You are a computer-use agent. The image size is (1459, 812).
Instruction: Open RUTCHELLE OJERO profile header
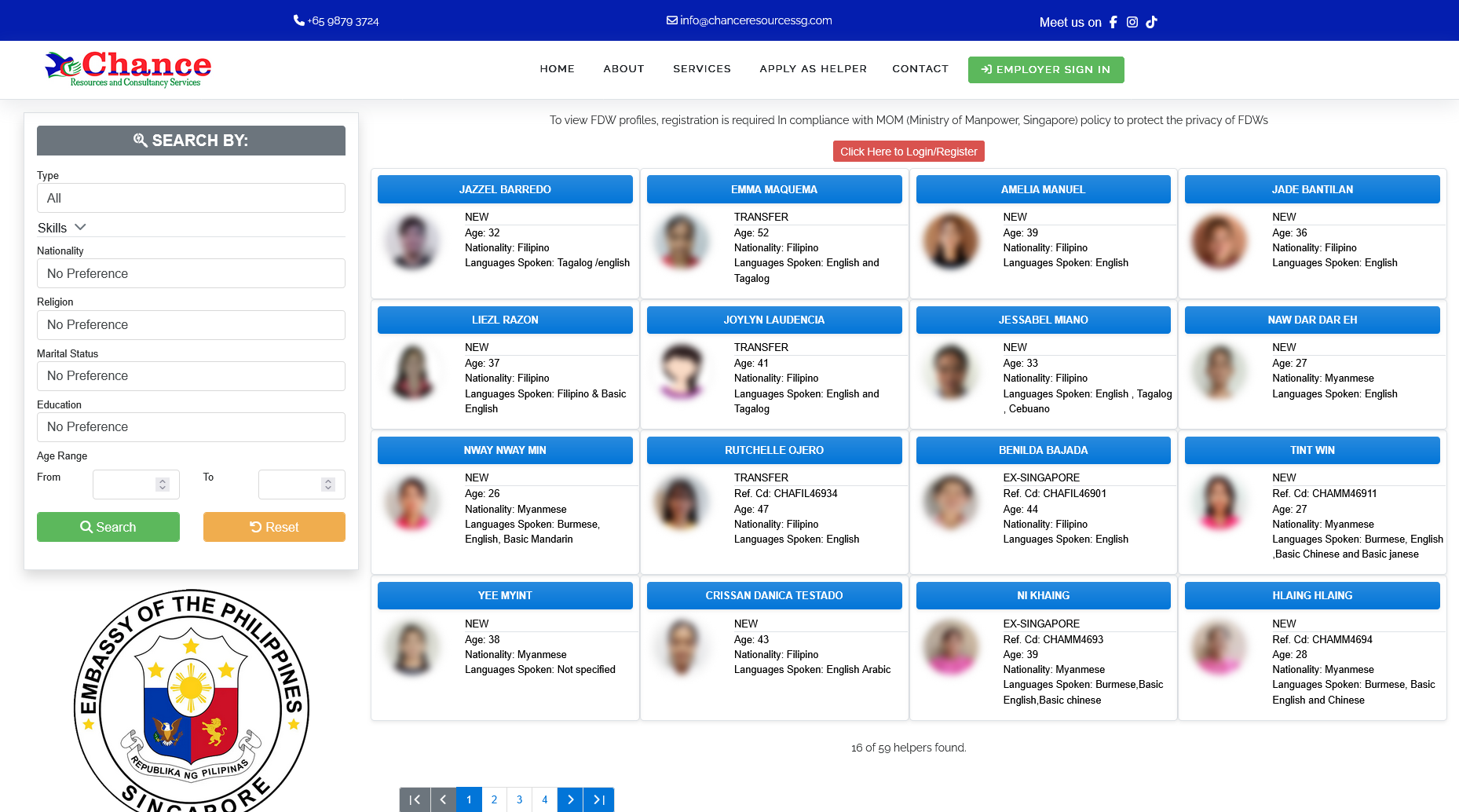774,450
